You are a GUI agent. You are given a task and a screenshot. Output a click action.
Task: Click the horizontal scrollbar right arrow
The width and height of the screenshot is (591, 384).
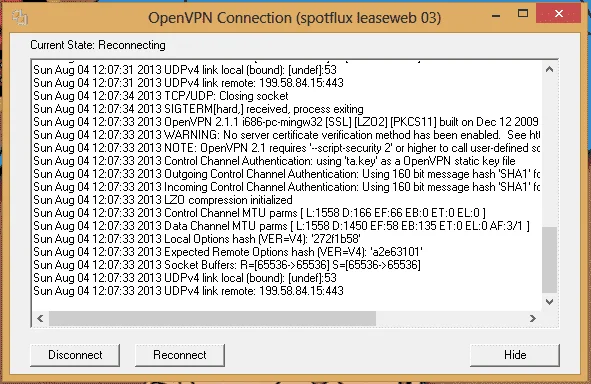pyautogui.click(x=533, y=318)
